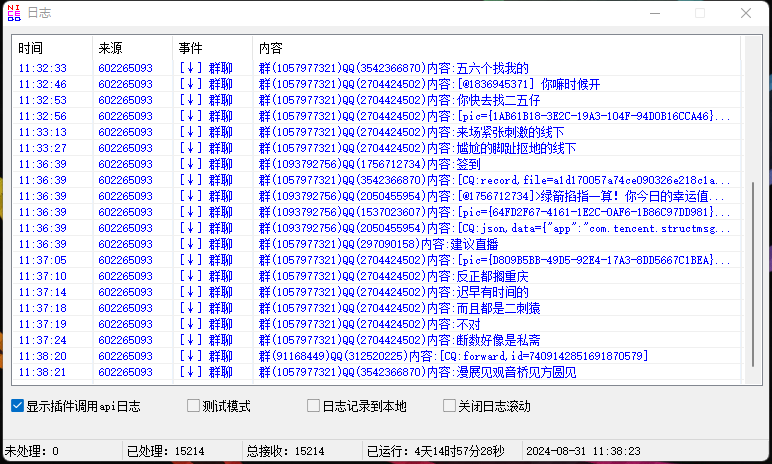The width and height of the screenshot is (772, 464).
Task: Click the 内容 column header
Action: [x=270, y=48]
